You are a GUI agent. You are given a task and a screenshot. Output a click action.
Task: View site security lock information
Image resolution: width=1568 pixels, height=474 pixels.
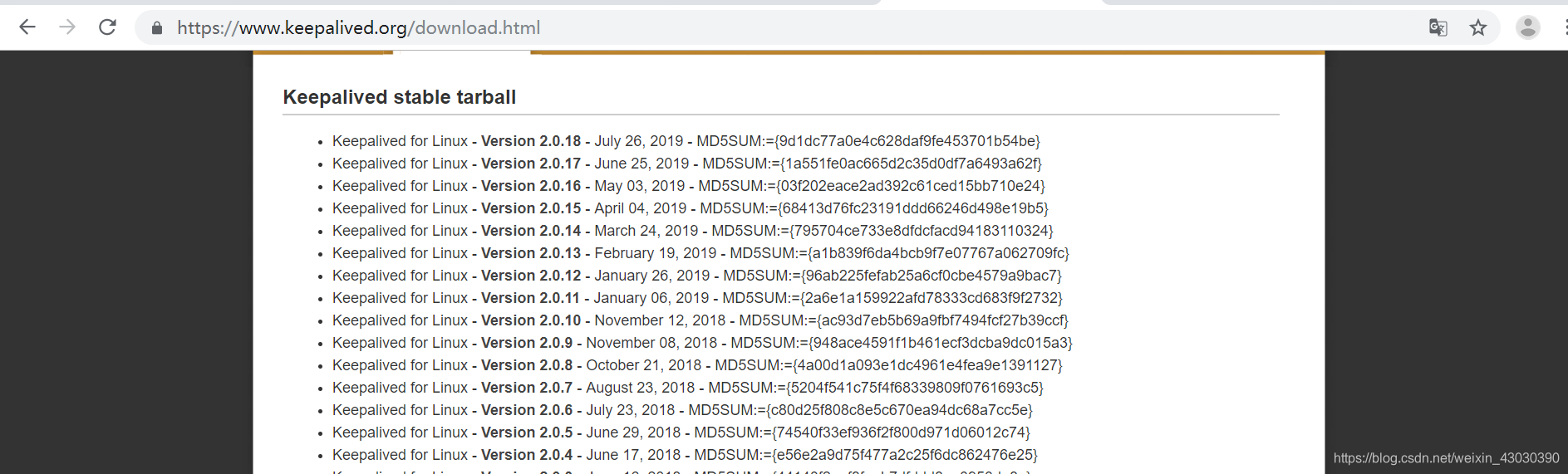pyautogui.click(x=156, y=28)
